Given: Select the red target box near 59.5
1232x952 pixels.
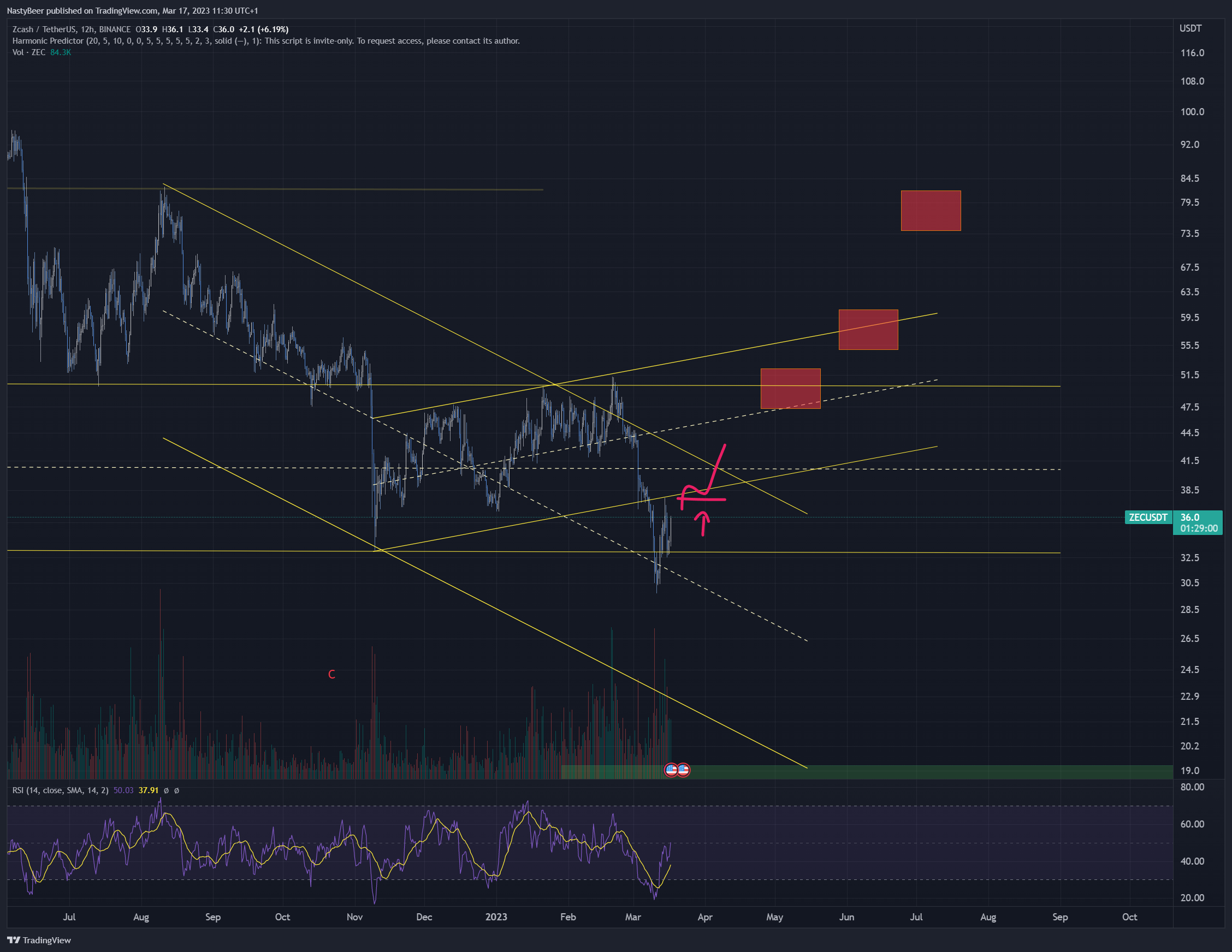Looking at the screenshot, I should tap(868, 329).
